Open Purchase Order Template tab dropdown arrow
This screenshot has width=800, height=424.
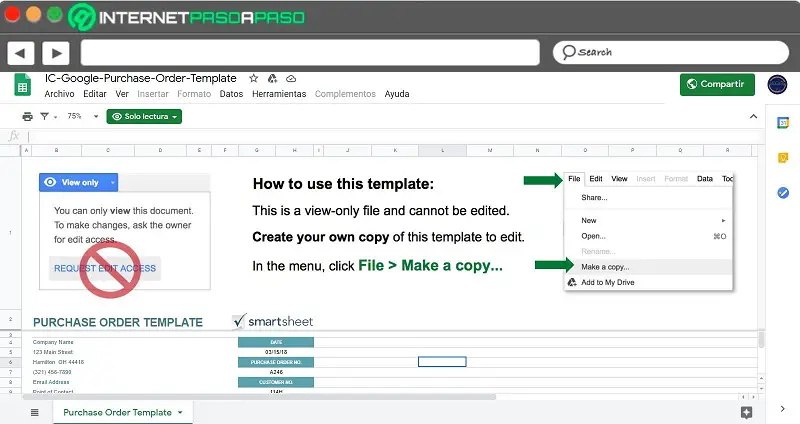[x=180, y=412]
